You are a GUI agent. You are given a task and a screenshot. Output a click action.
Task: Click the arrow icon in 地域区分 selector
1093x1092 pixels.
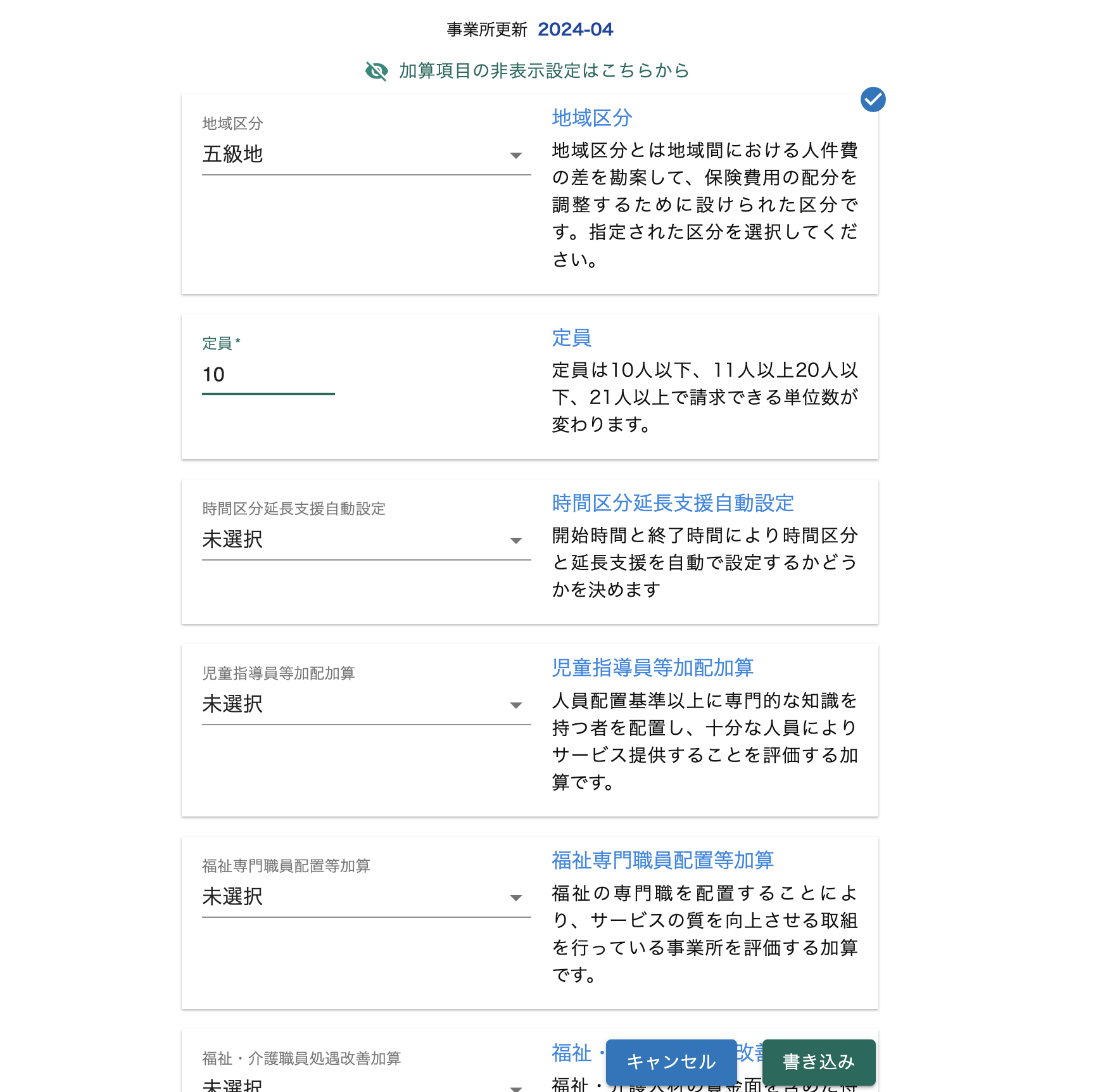[516, 155]
